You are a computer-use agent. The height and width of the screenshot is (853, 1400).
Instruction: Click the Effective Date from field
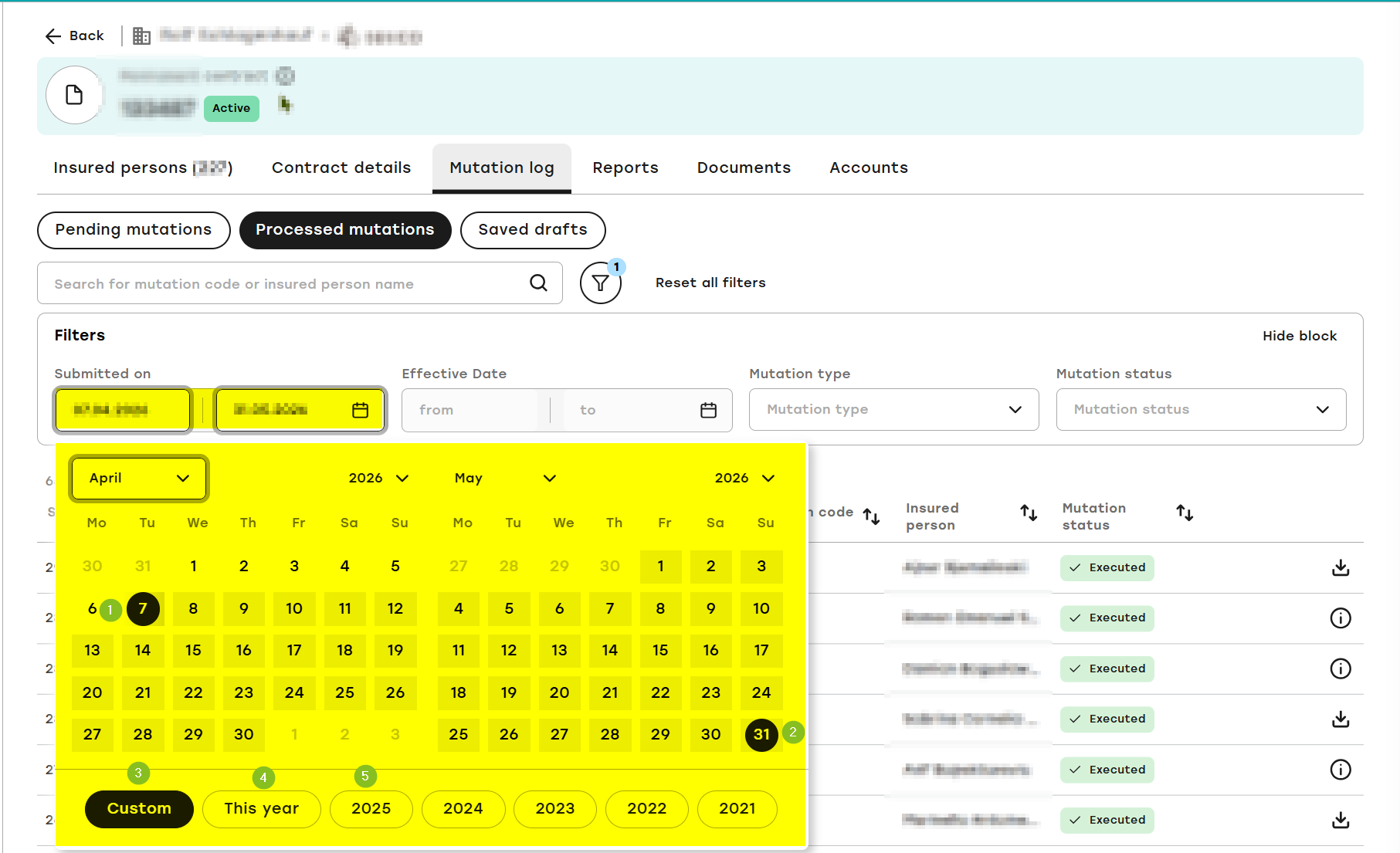pyautogui.click(x=471, y=410)
